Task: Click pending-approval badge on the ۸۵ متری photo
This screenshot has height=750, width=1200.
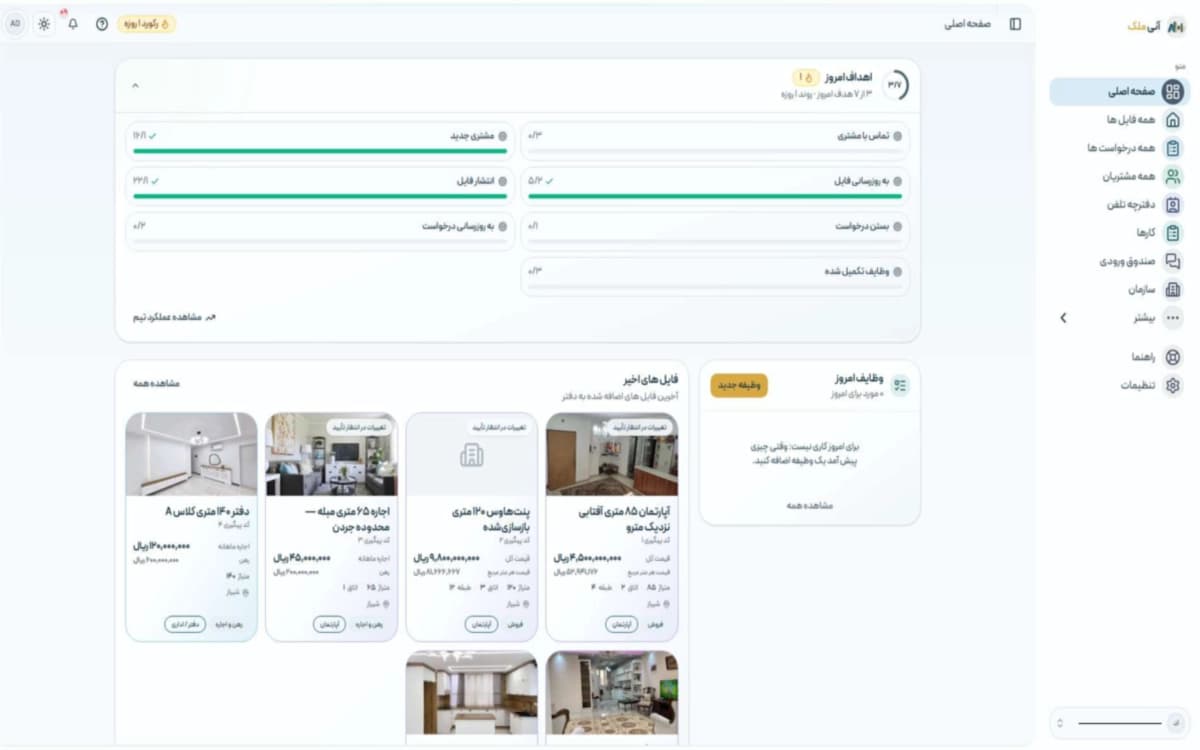Action: [640, 427]
